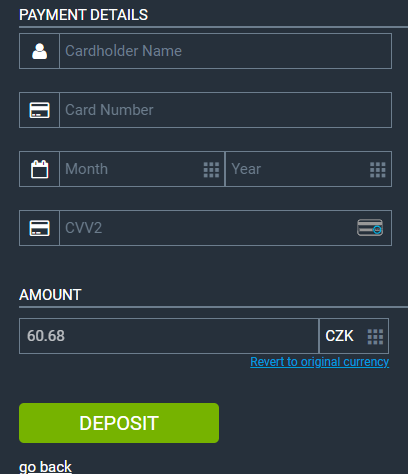The height and width of the screenshot is (474, 408).
Task: Click the amount field showing 60.68
Action: click(169, 336)
